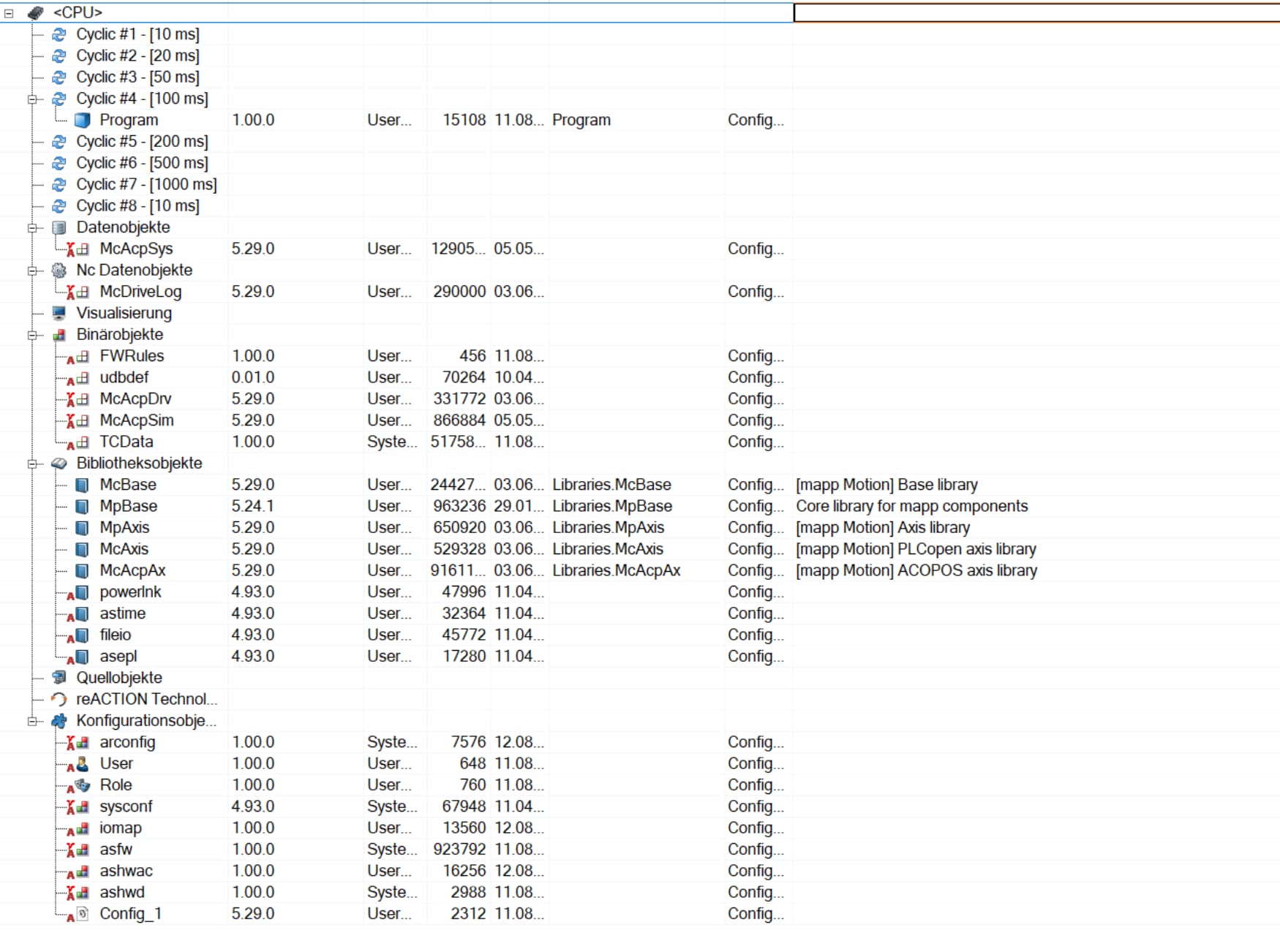Viewport: 1280px width, 952px height.
Task: Click the "Libraries.McBase" source cell
Action: [x=611, y=485]
